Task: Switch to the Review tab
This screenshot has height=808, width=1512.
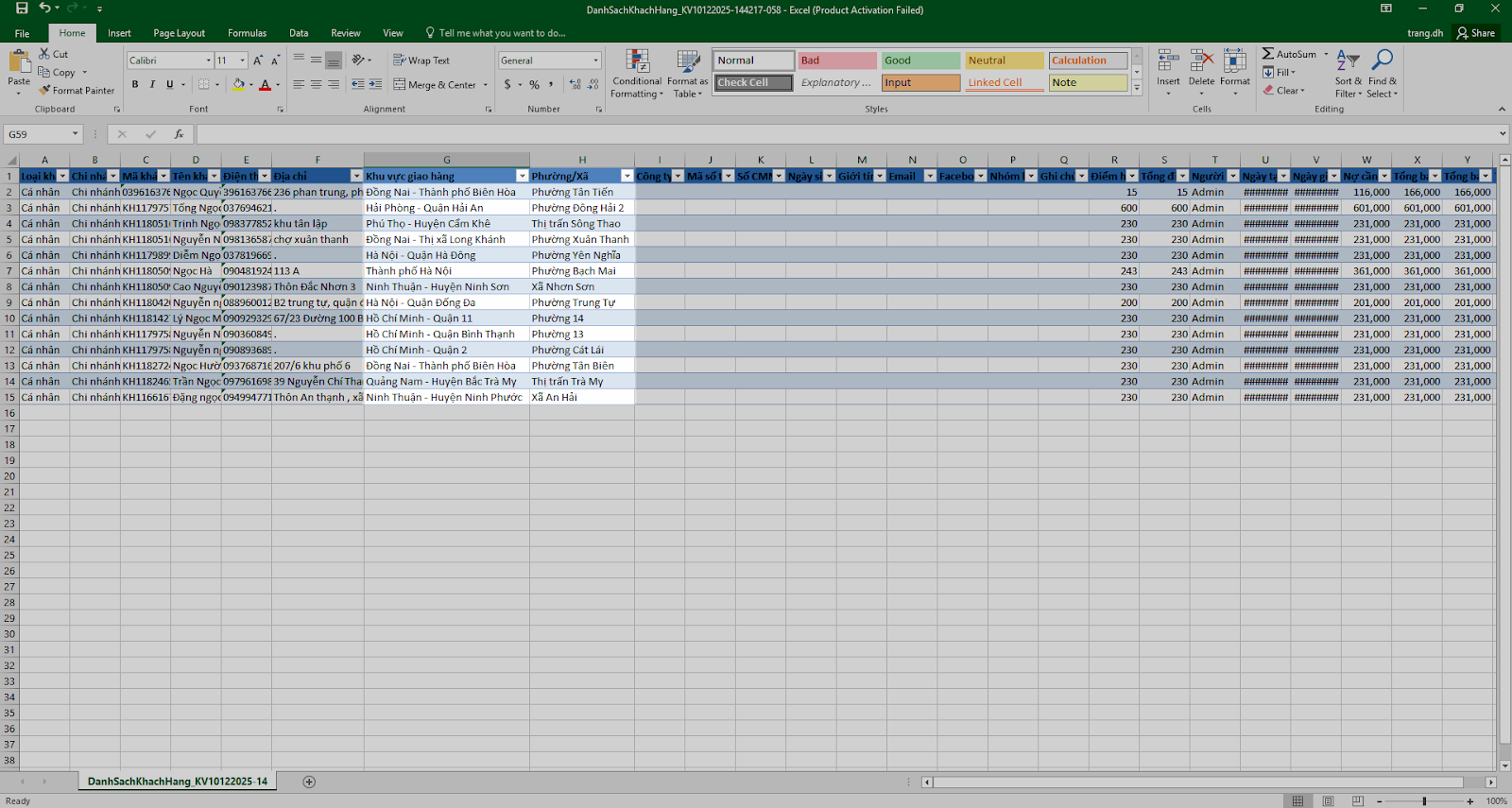Action: (345, 33)
